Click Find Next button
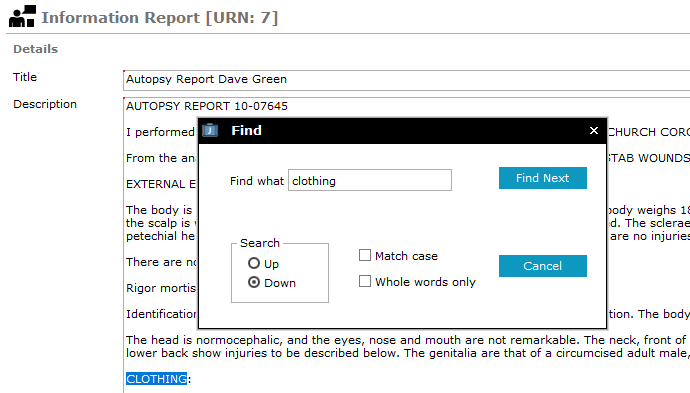This screenshot has height=393, width=690. click(x=543, y=178)
